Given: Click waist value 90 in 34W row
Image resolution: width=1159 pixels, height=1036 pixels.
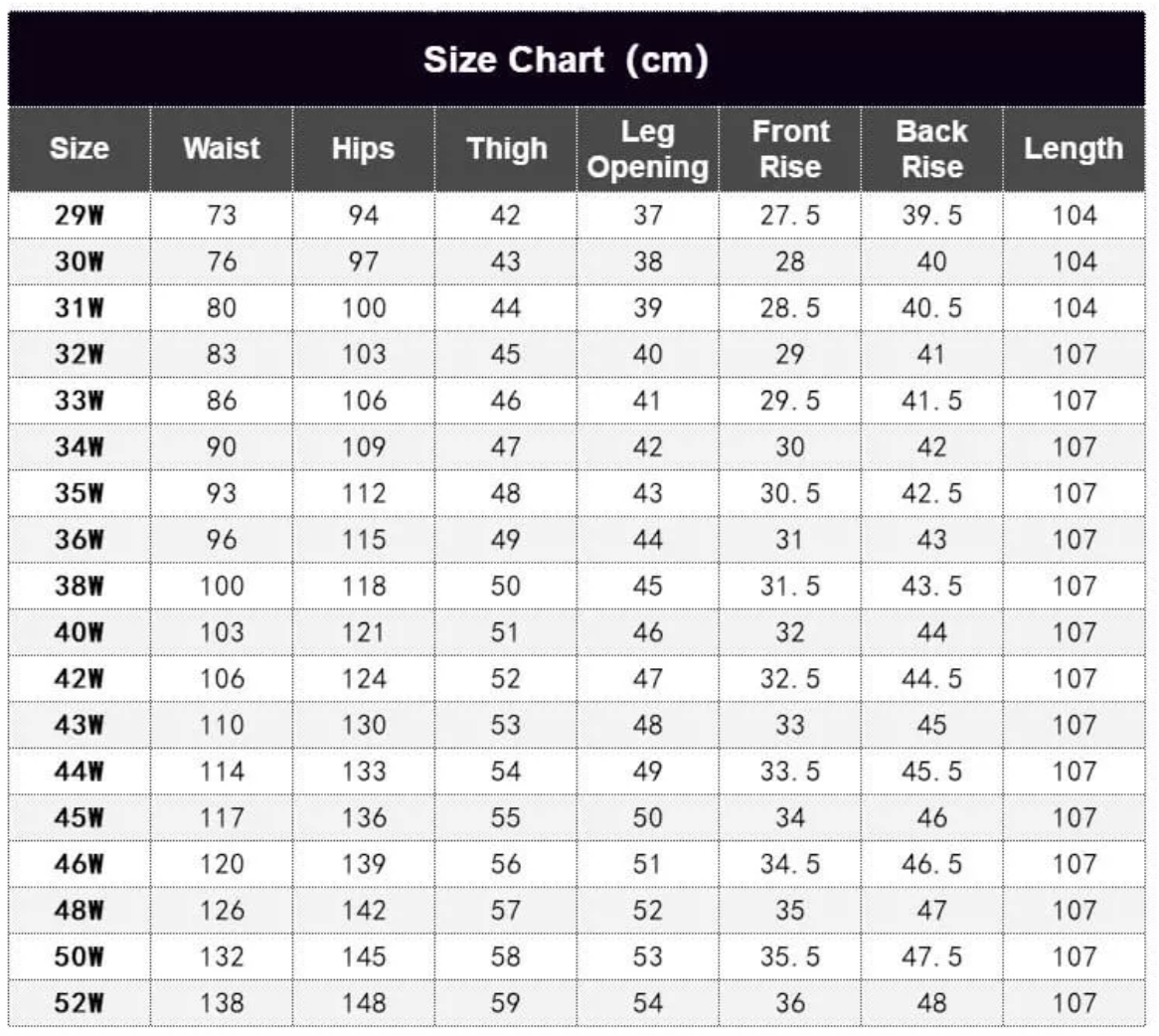Looking at the screenshot, I should click(x=222, y=446).
